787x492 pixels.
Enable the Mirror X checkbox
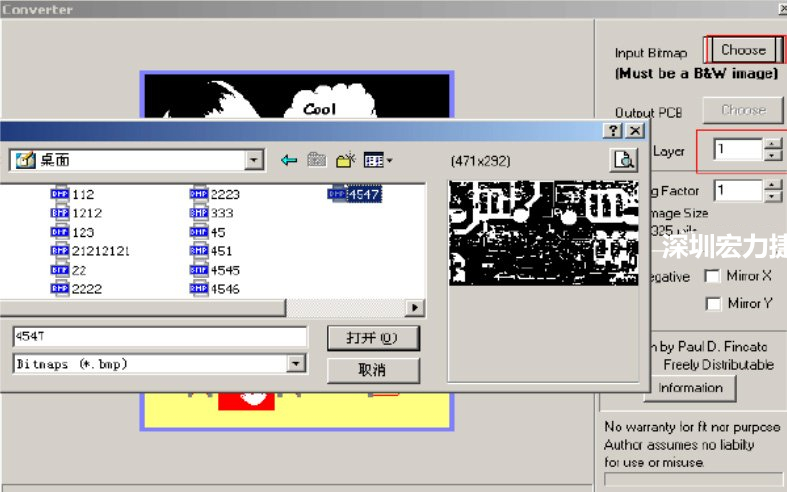click(x=713, y=276)
